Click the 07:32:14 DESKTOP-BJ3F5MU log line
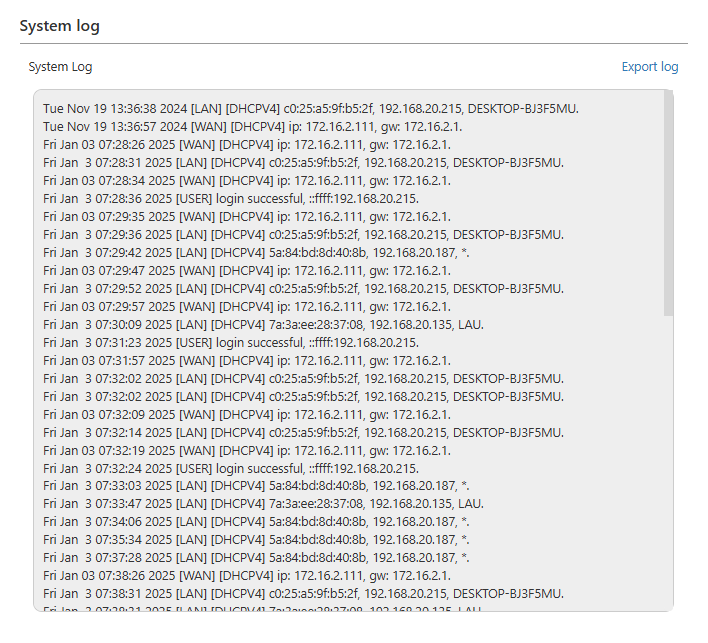 point(303,432)
